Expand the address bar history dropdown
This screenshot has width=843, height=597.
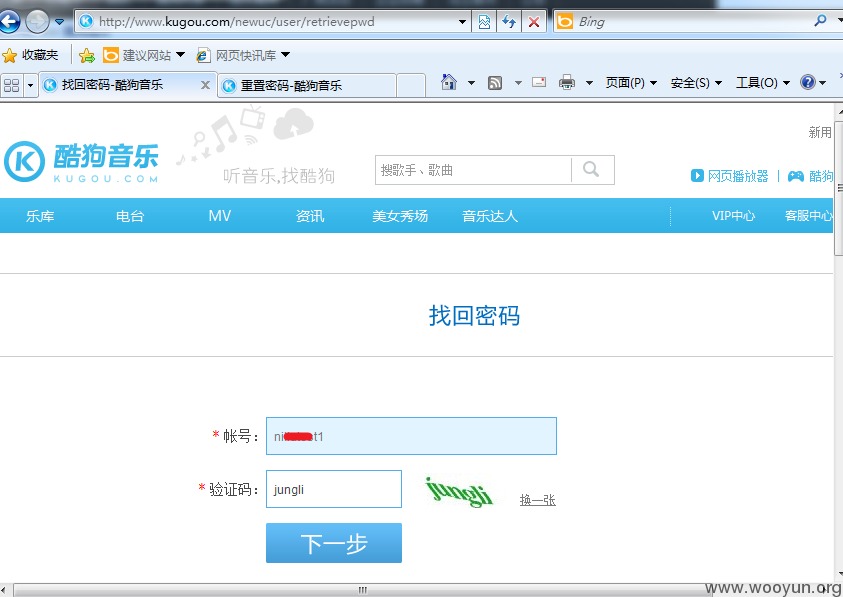point(462,22)
